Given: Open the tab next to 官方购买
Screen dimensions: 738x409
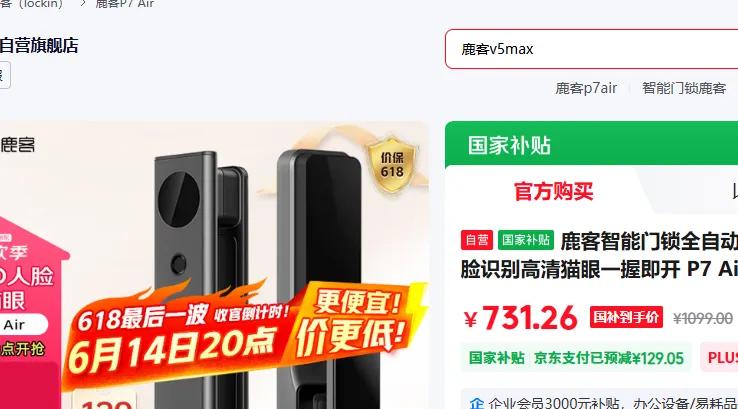Looking at the screenshot, I should coord(735,192).
